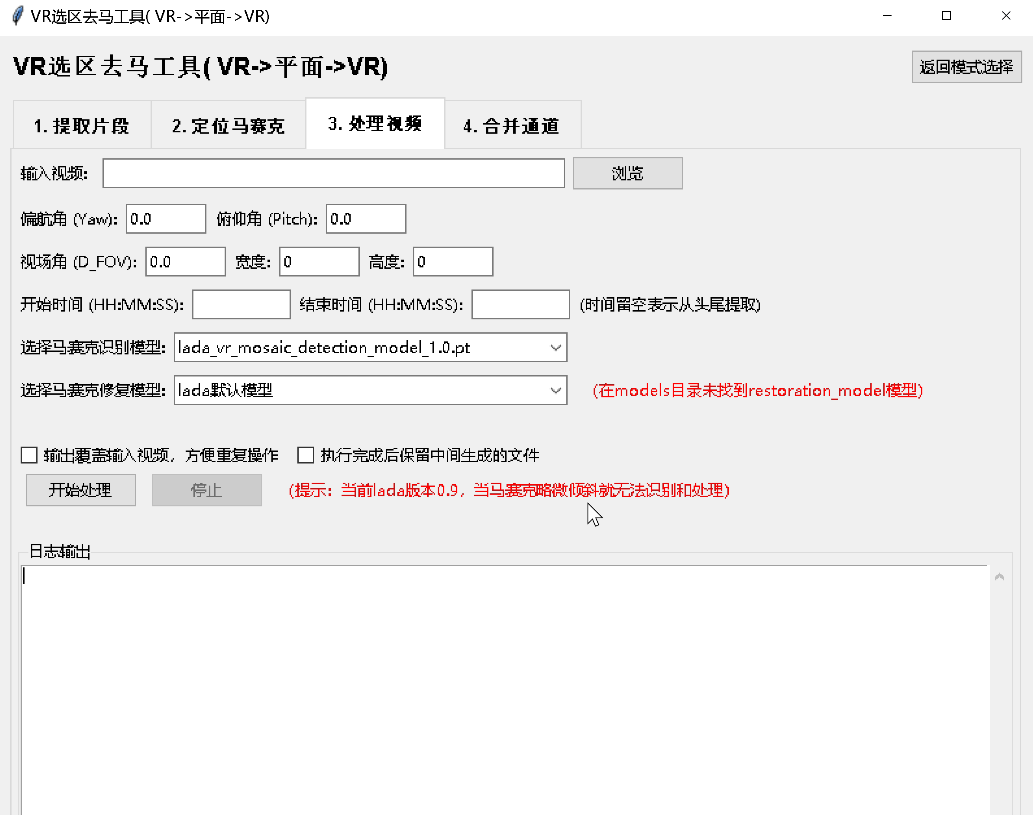Click the 视场角 (D_FOV) input
Image resolution: width=1033 pixels, height=815 pixels.
[x=186, y=262]
